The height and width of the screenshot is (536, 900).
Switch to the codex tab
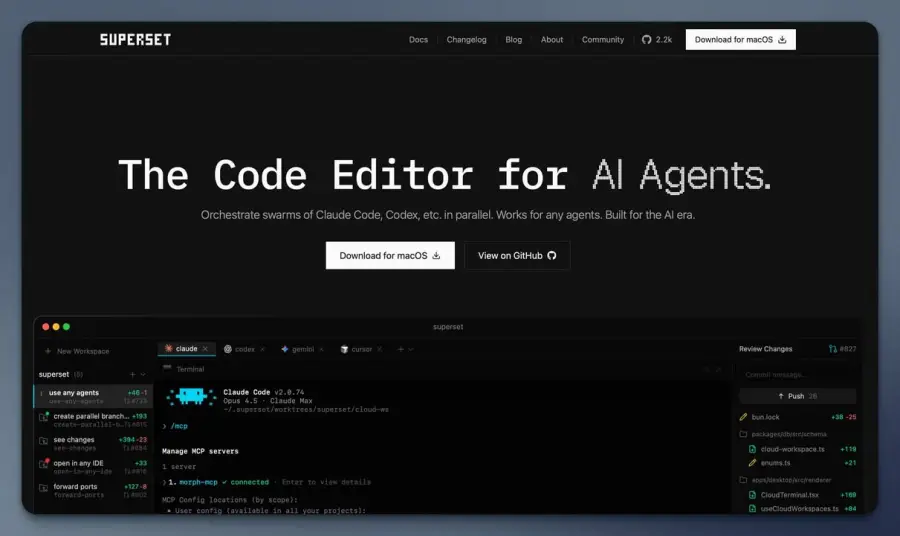[x=245, y=349]
